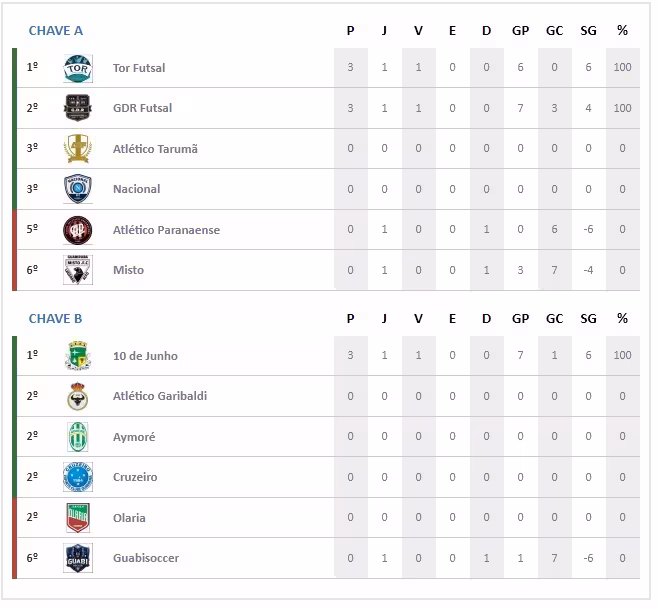Click the 10 de Junho crest
The image size is (658, 608).
[x=78, y=356]
